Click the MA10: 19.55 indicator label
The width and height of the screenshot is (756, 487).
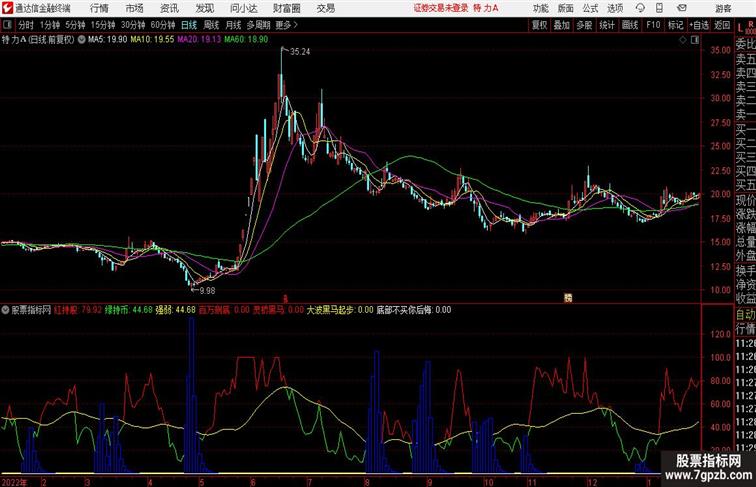click(x=152, y=40)
